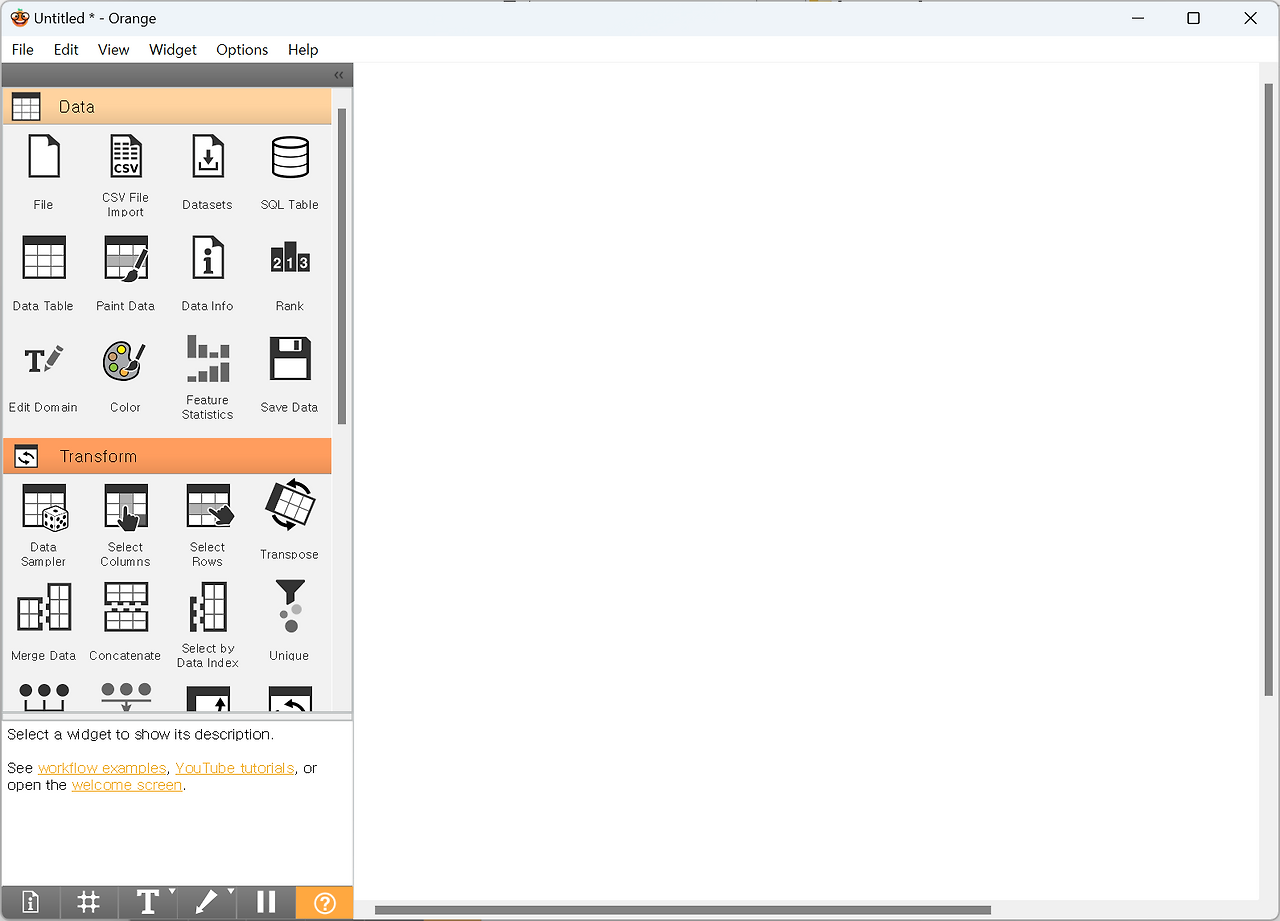This screenshot has height=921, width=1280.
Task: Select the Merge Data widget
Action: click(44, 608)
